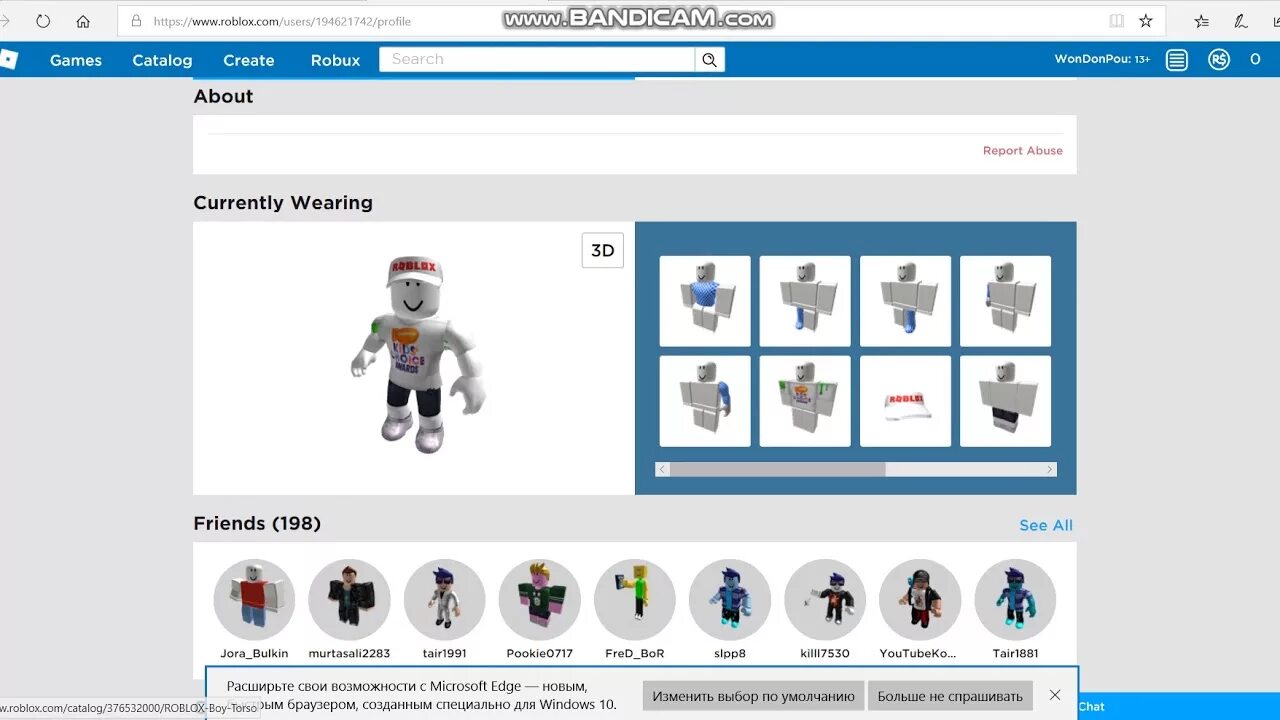Click the Add notes pen icon
The width and height of the screenshot is (1280, 720).
pos(1241,21)
